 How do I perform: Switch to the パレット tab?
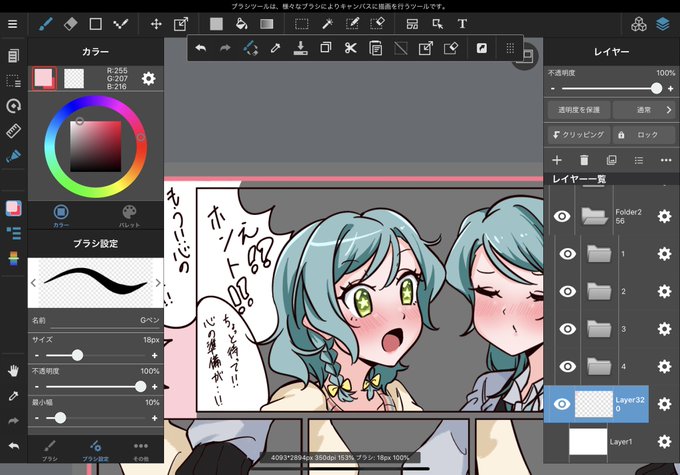click(x=129, y=216)
